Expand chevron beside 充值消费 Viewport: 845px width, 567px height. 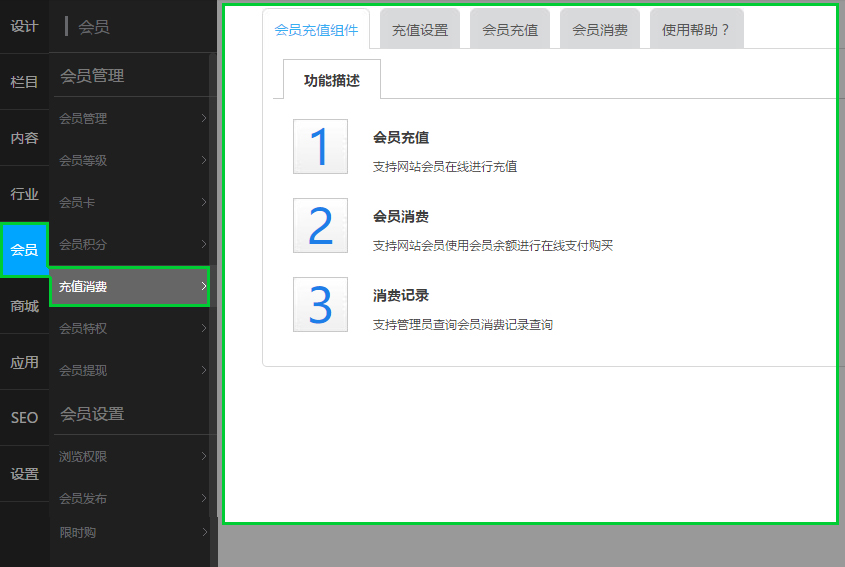[x=204, y=286]
